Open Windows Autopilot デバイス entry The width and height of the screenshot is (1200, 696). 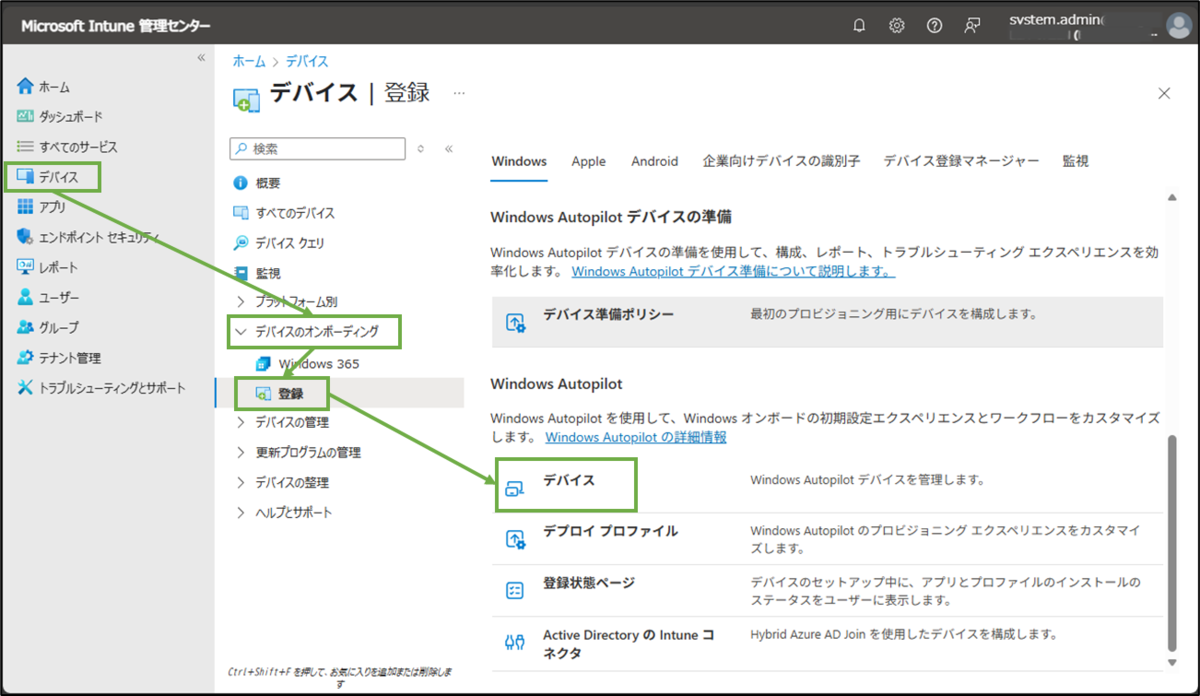coord(568,481)
